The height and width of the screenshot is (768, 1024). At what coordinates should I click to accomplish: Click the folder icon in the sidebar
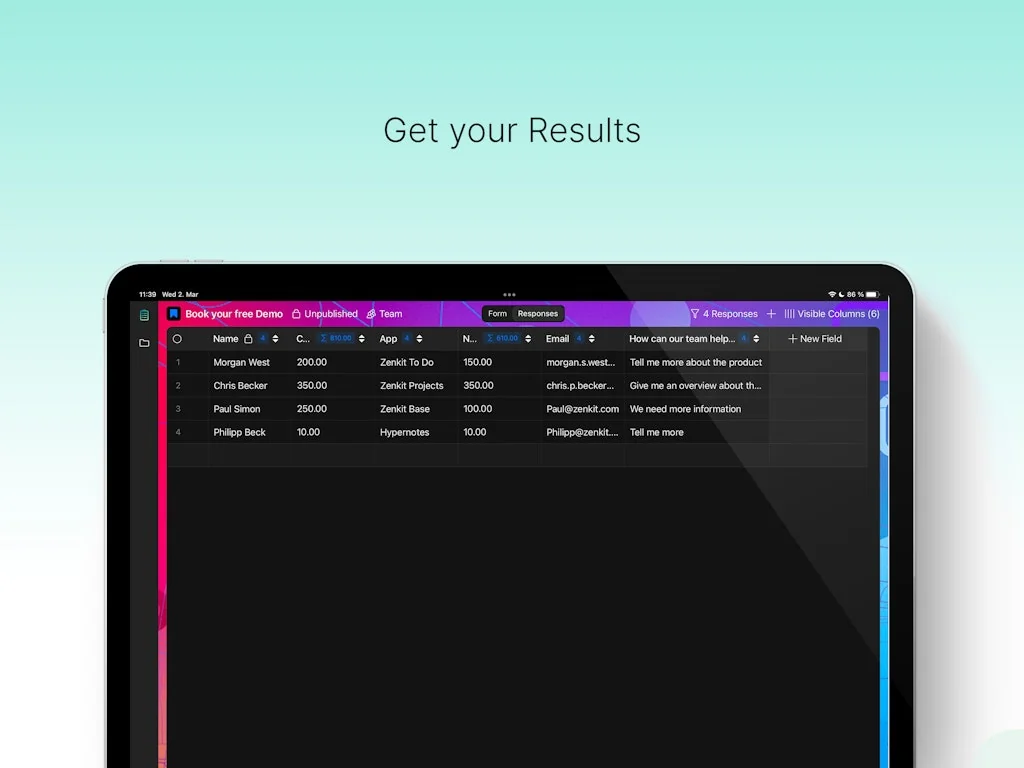143,342
